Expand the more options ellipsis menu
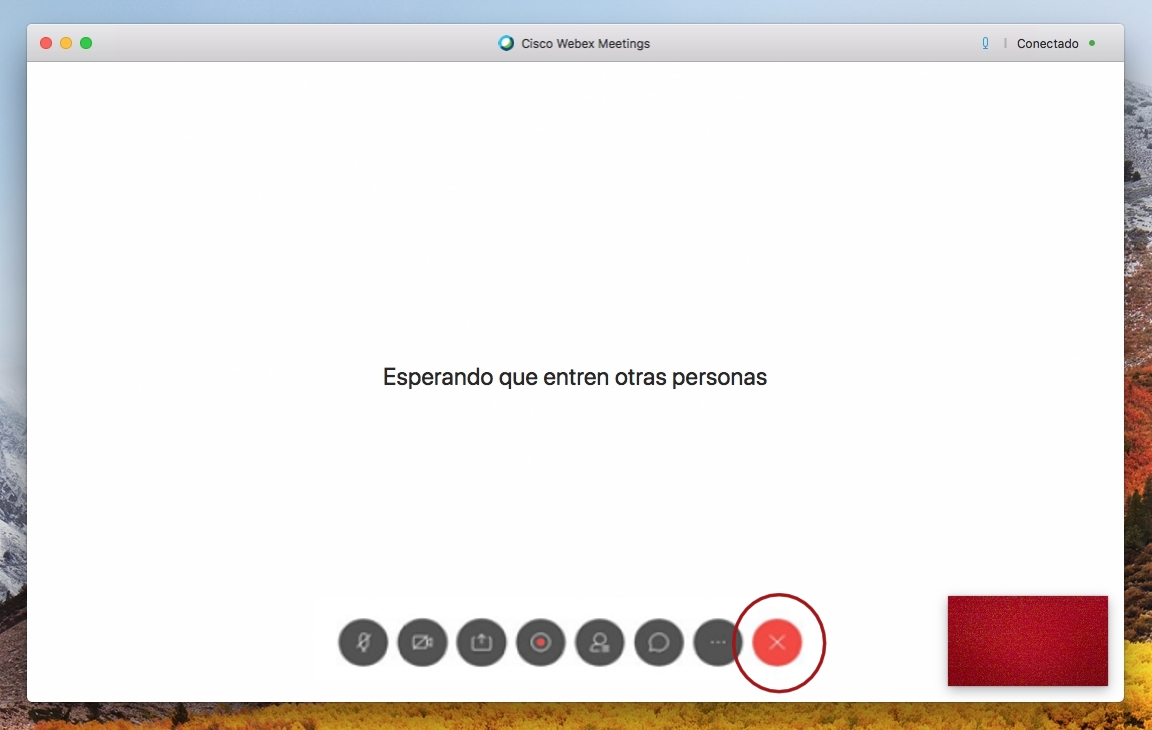 tap(717, 642)
